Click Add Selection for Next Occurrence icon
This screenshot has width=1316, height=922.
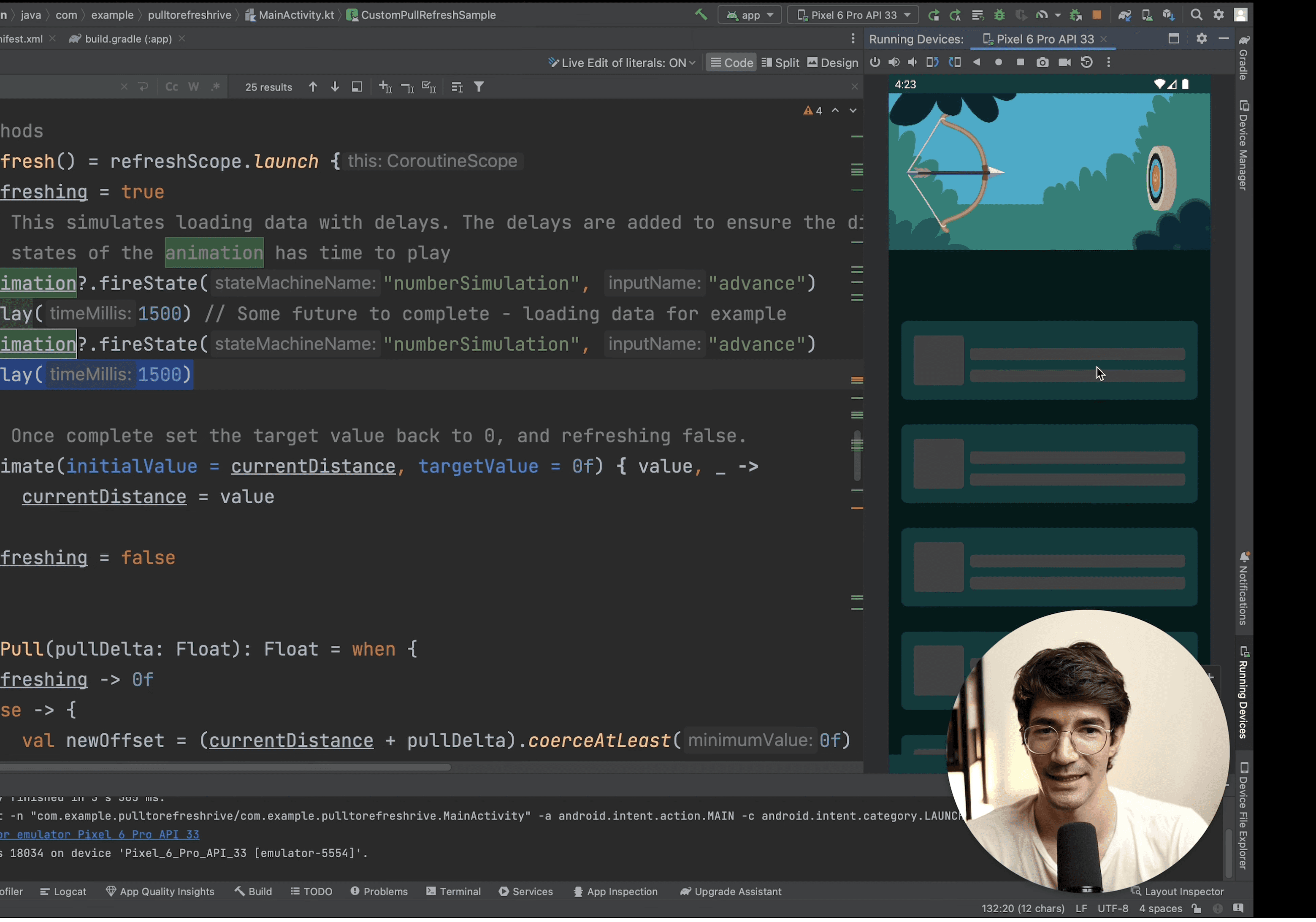pos(386,87)
